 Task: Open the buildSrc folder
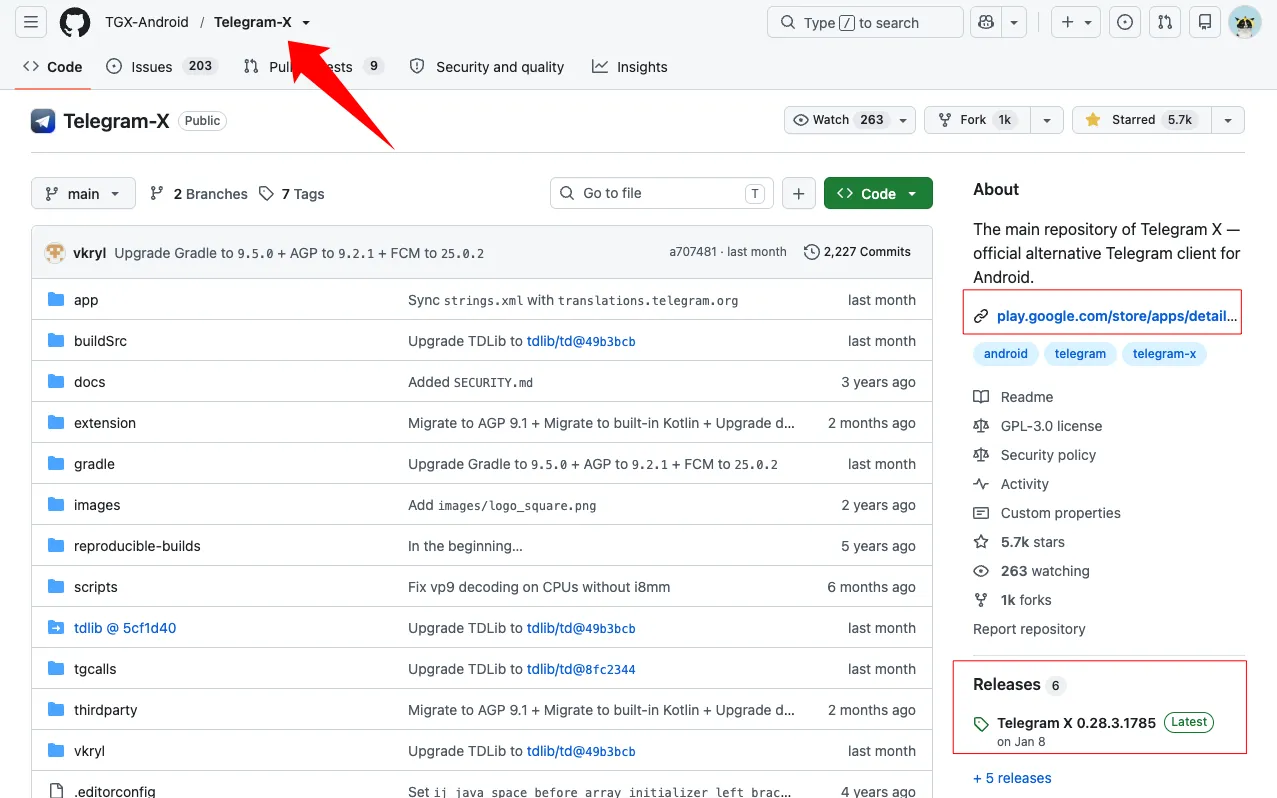100,341
